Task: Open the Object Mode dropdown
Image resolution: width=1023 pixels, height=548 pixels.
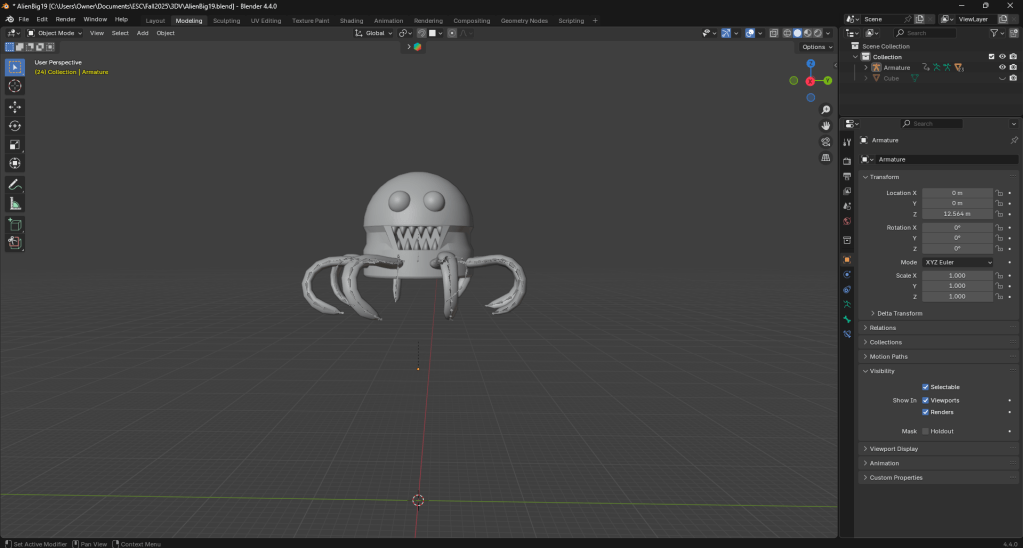Action: pyautogui.click(x=60, y=33)
